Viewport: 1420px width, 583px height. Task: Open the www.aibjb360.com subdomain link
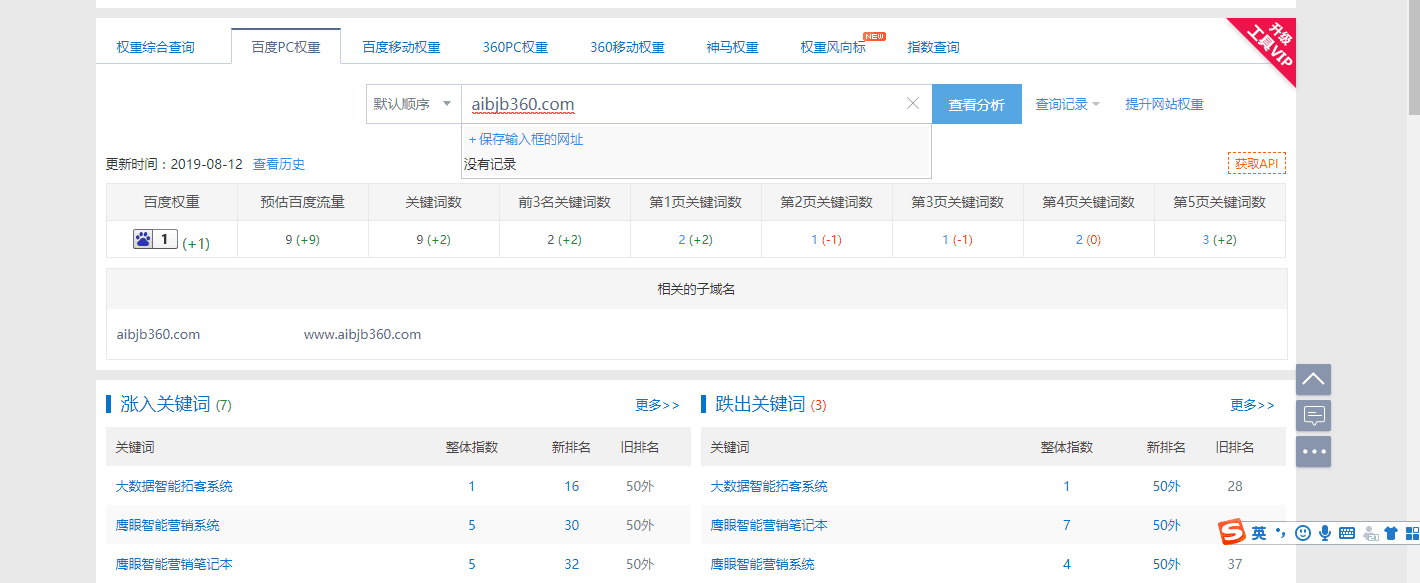(362, 334)
